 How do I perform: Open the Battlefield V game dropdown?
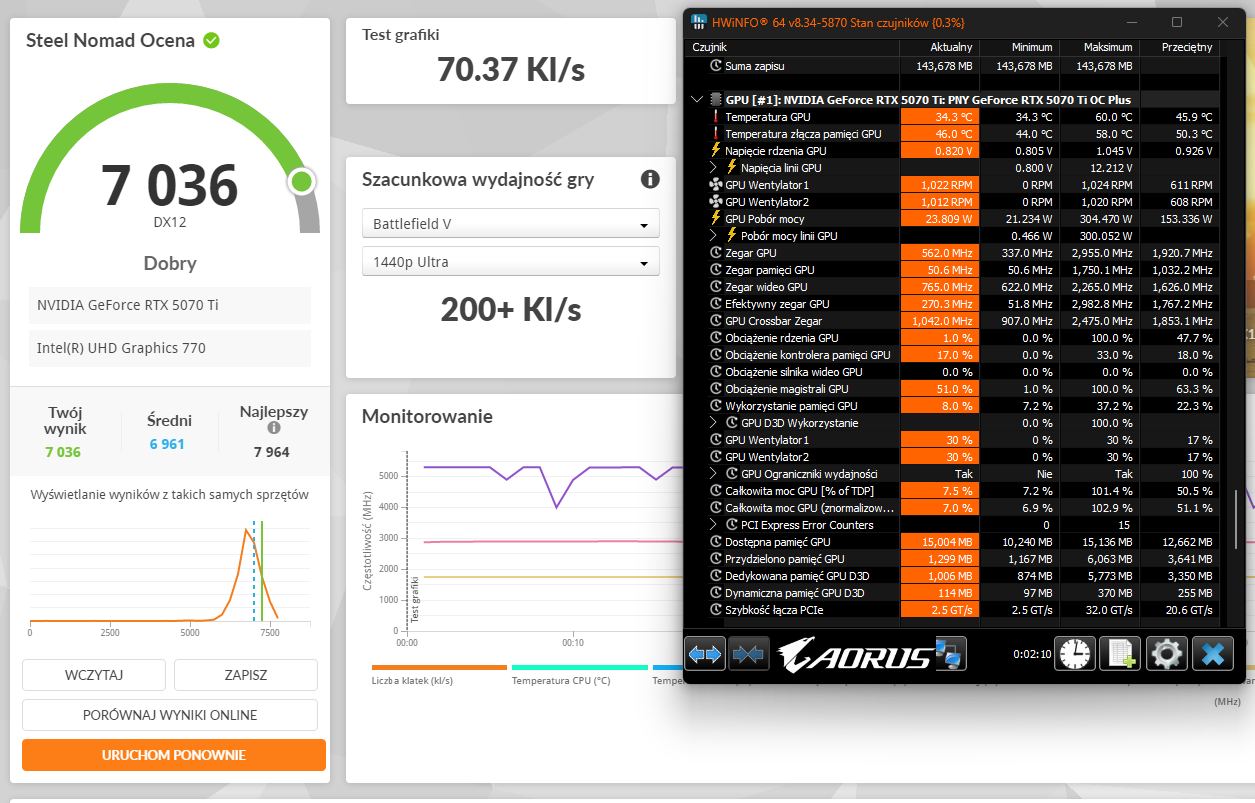pos(510,224)
